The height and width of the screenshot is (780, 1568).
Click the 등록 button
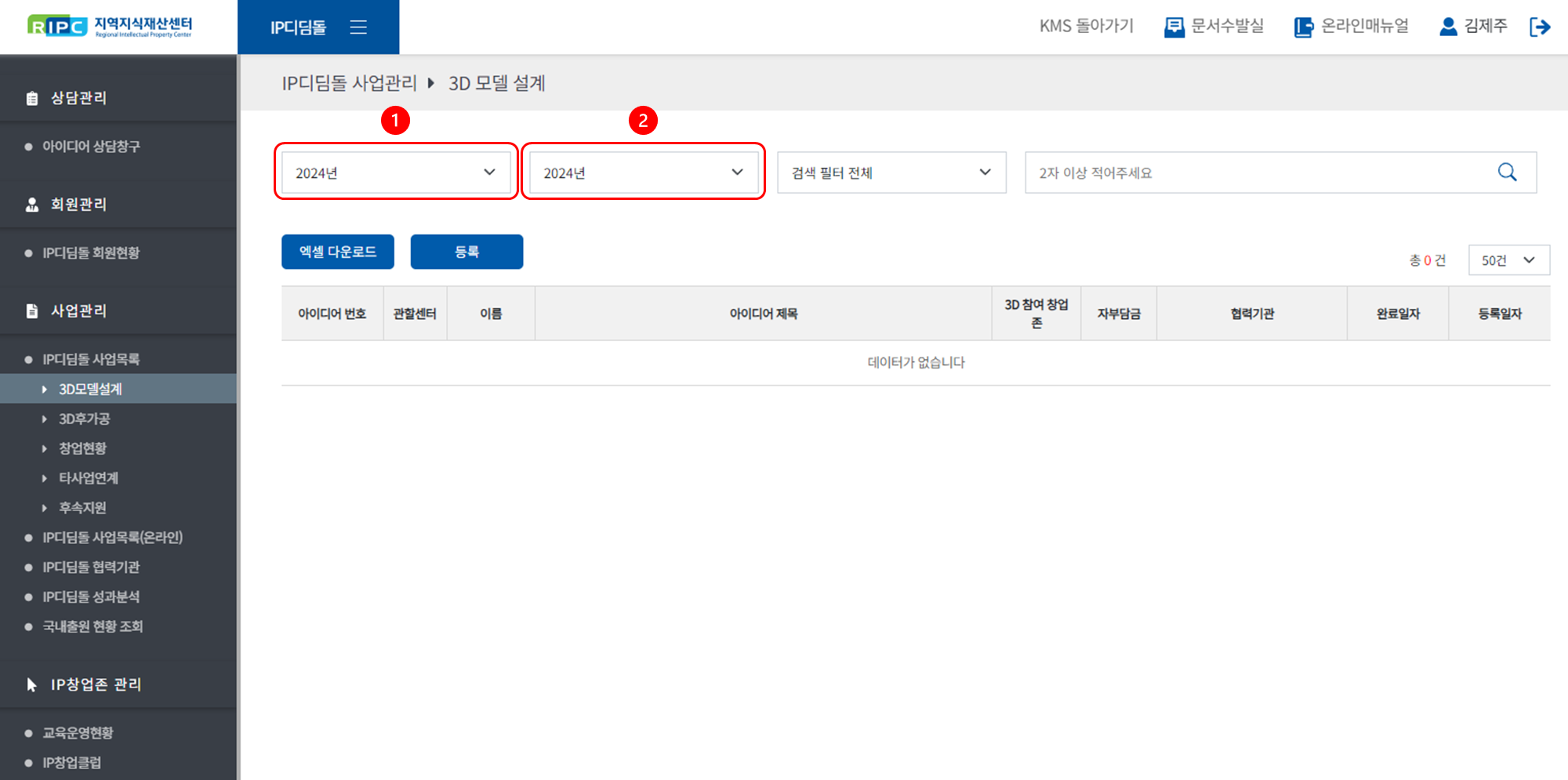466,252
